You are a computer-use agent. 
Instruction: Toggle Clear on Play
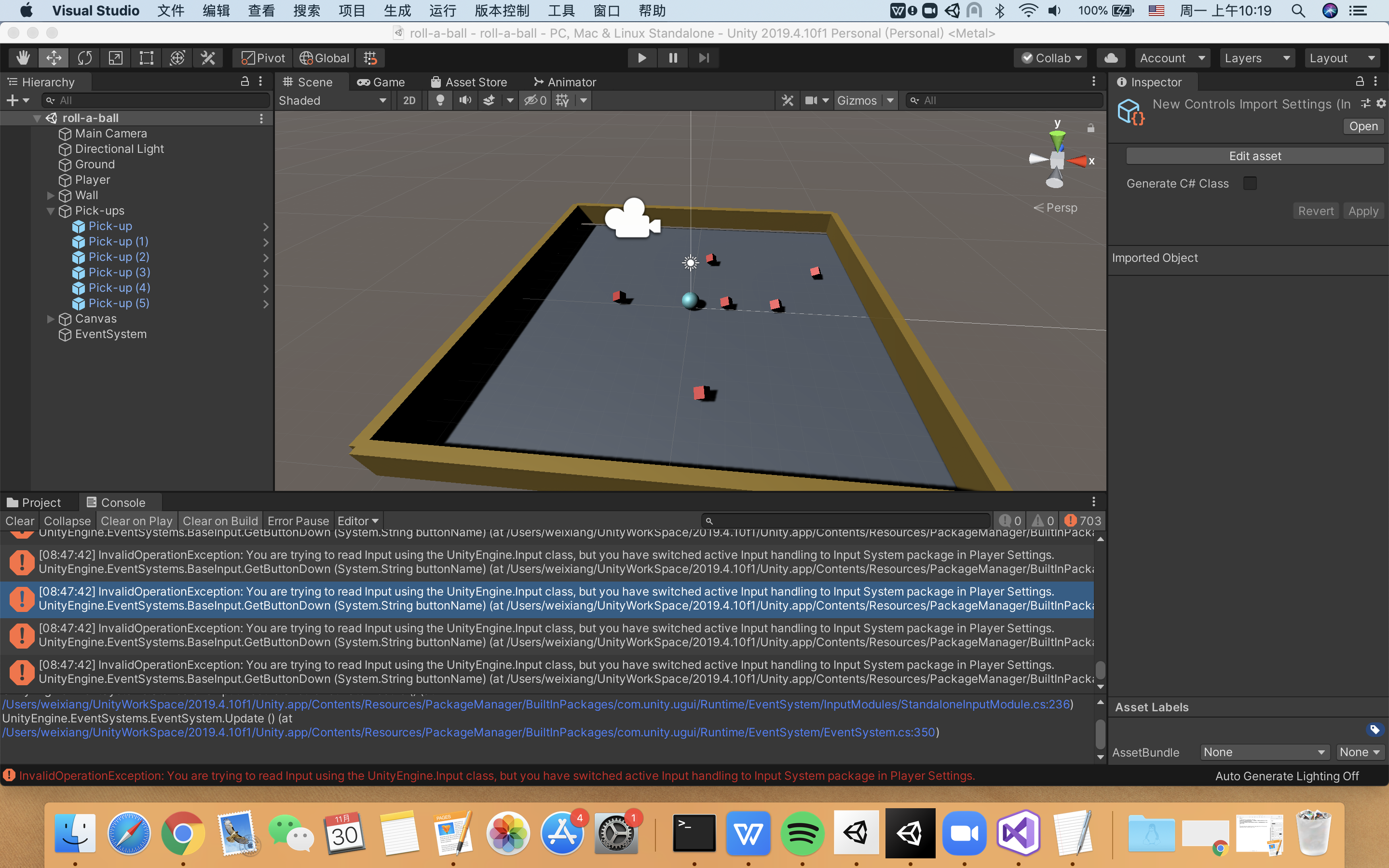tap(136, 521)
